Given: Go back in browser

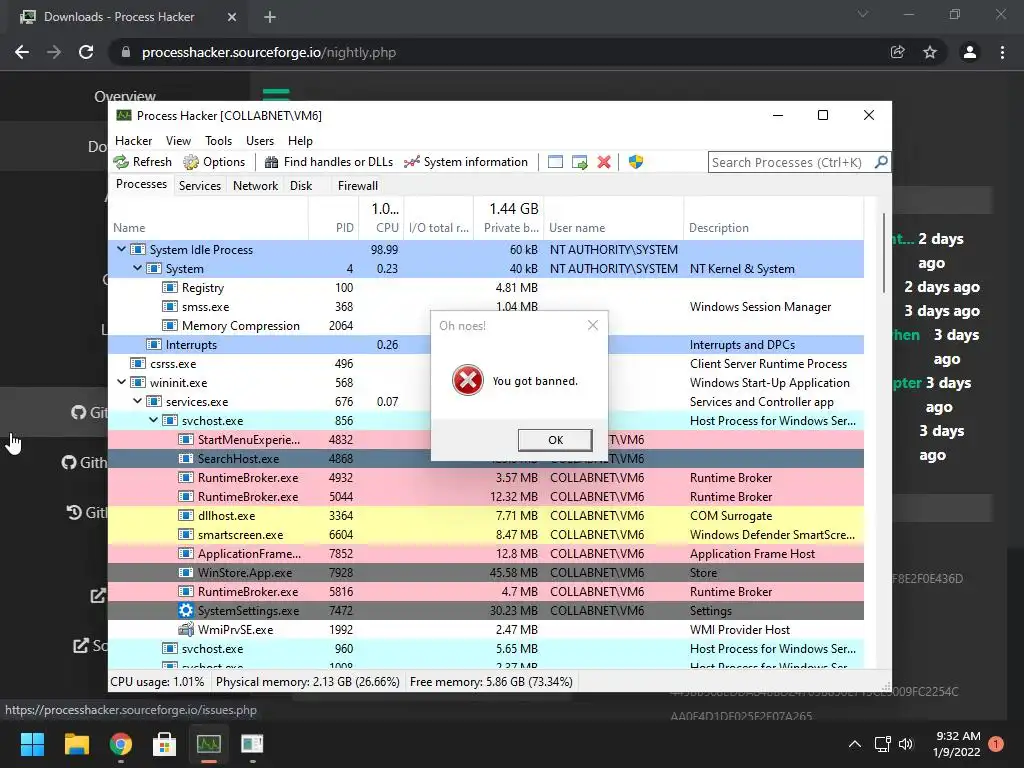Looking at the screenshot, I should coord(22,52).
